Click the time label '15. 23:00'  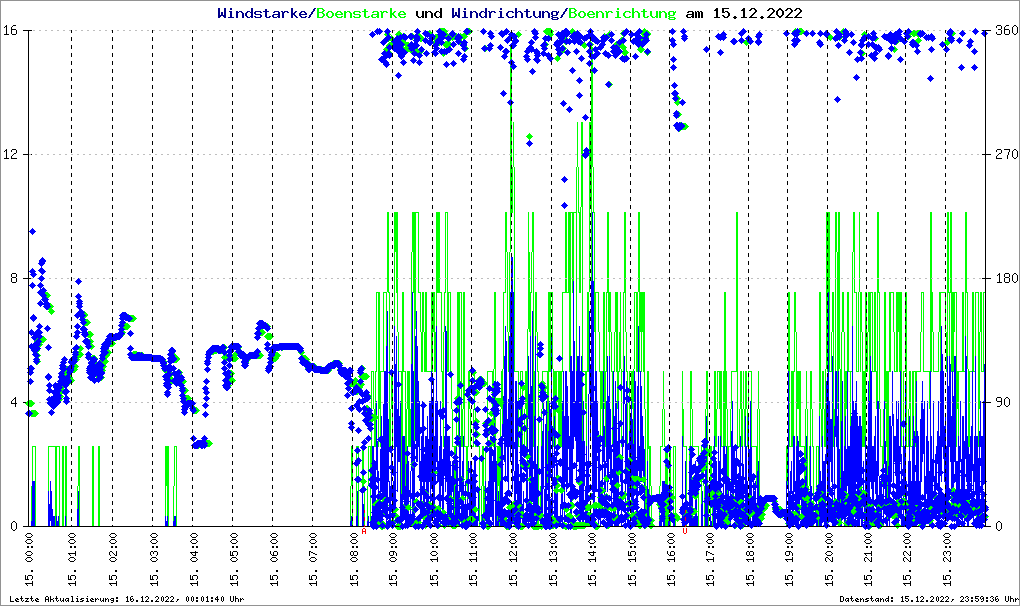pyautogui.click(x=946, y=559)
